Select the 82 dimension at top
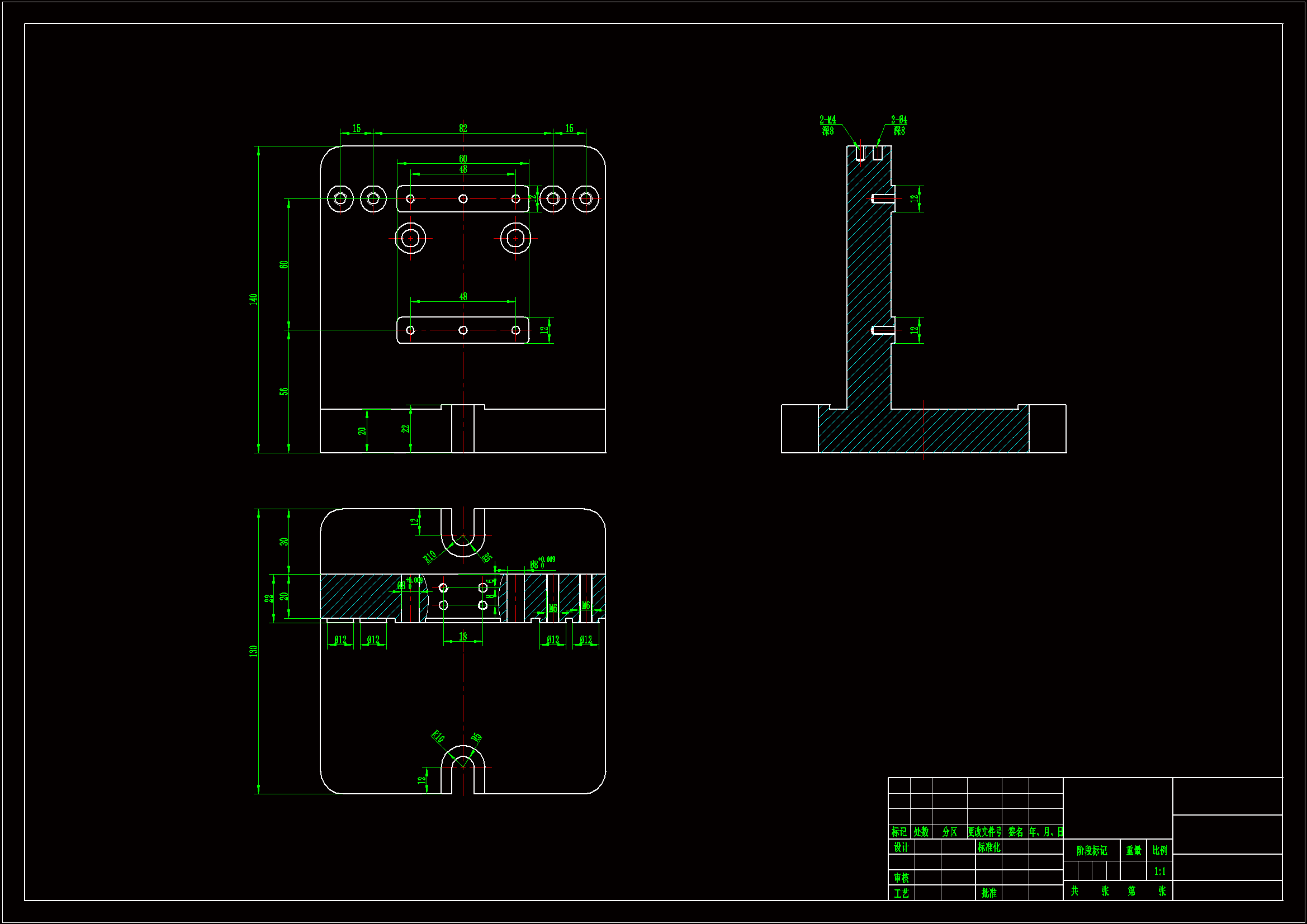 [x=463, y=128]
